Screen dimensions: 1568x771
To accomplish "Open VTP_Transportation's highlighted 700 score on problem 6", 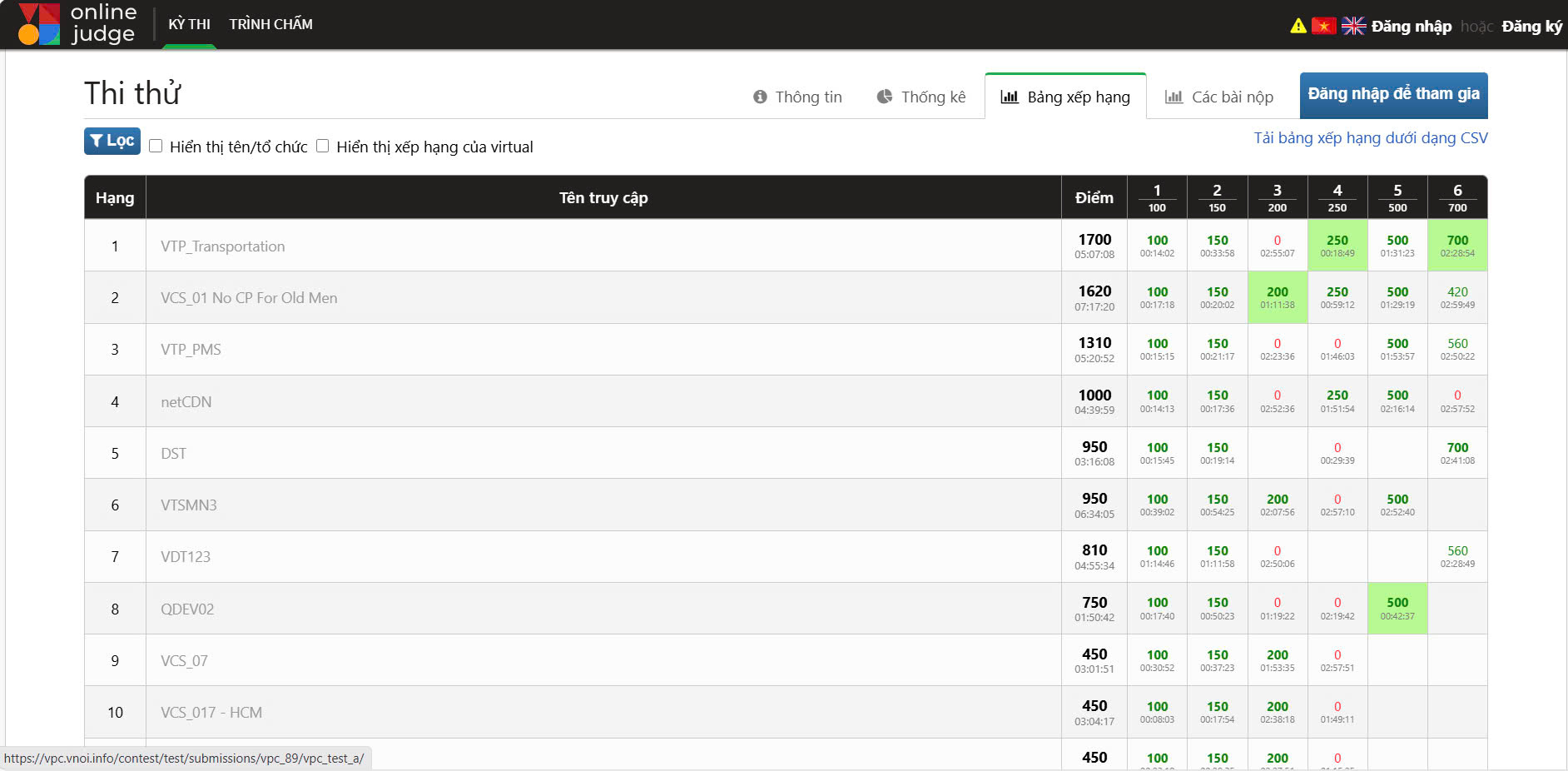I will tap(1457, 246).
